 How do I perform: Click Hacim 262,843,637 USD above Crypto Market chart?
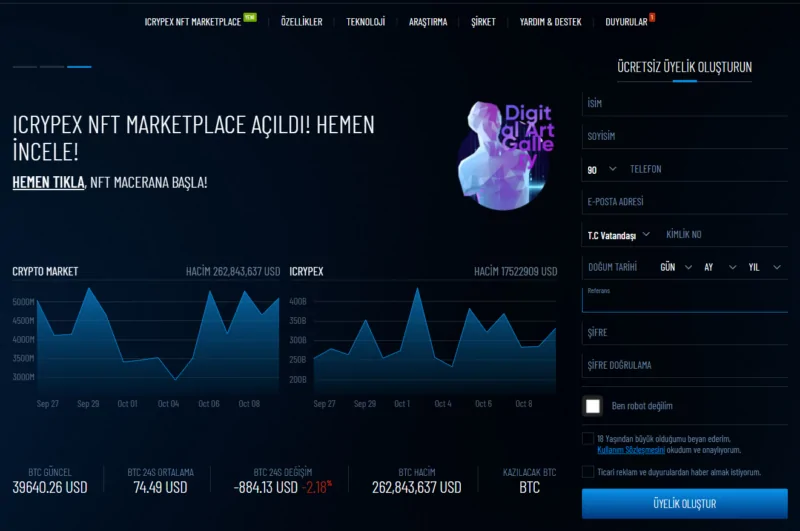click(233, 272)
